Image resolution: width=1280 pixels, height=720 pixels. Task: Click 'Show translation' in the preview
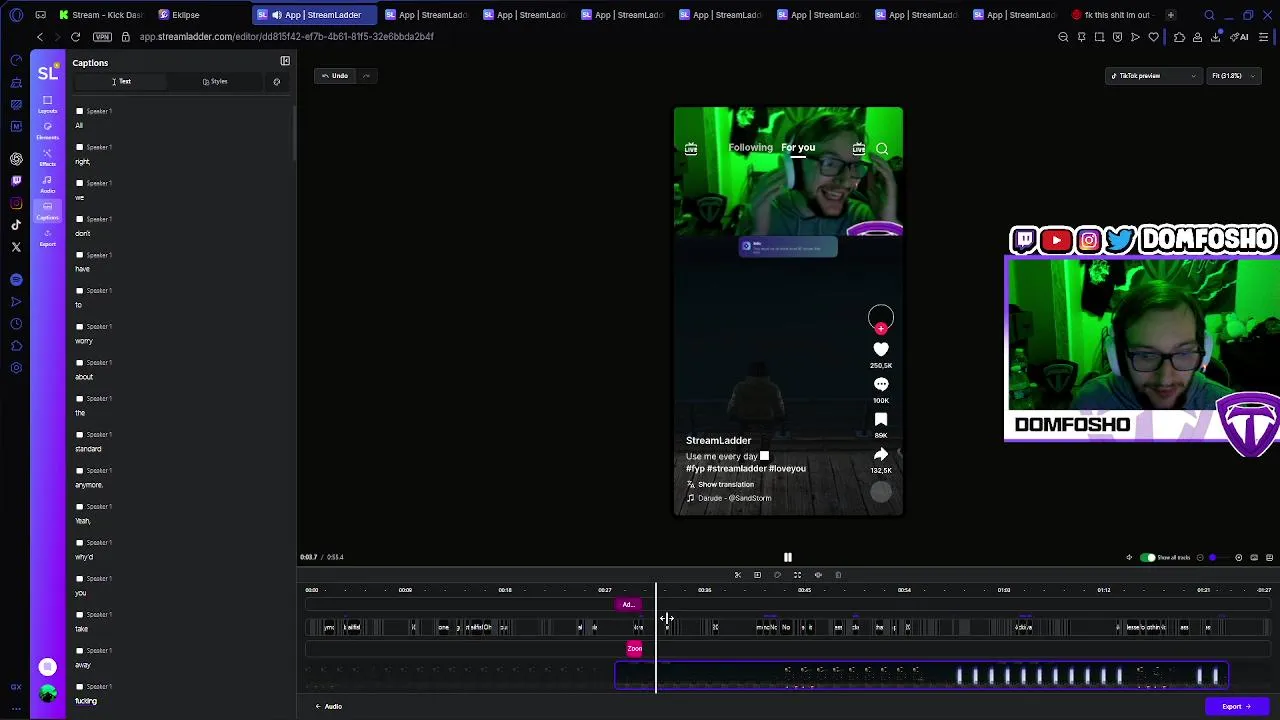point(726,485)
